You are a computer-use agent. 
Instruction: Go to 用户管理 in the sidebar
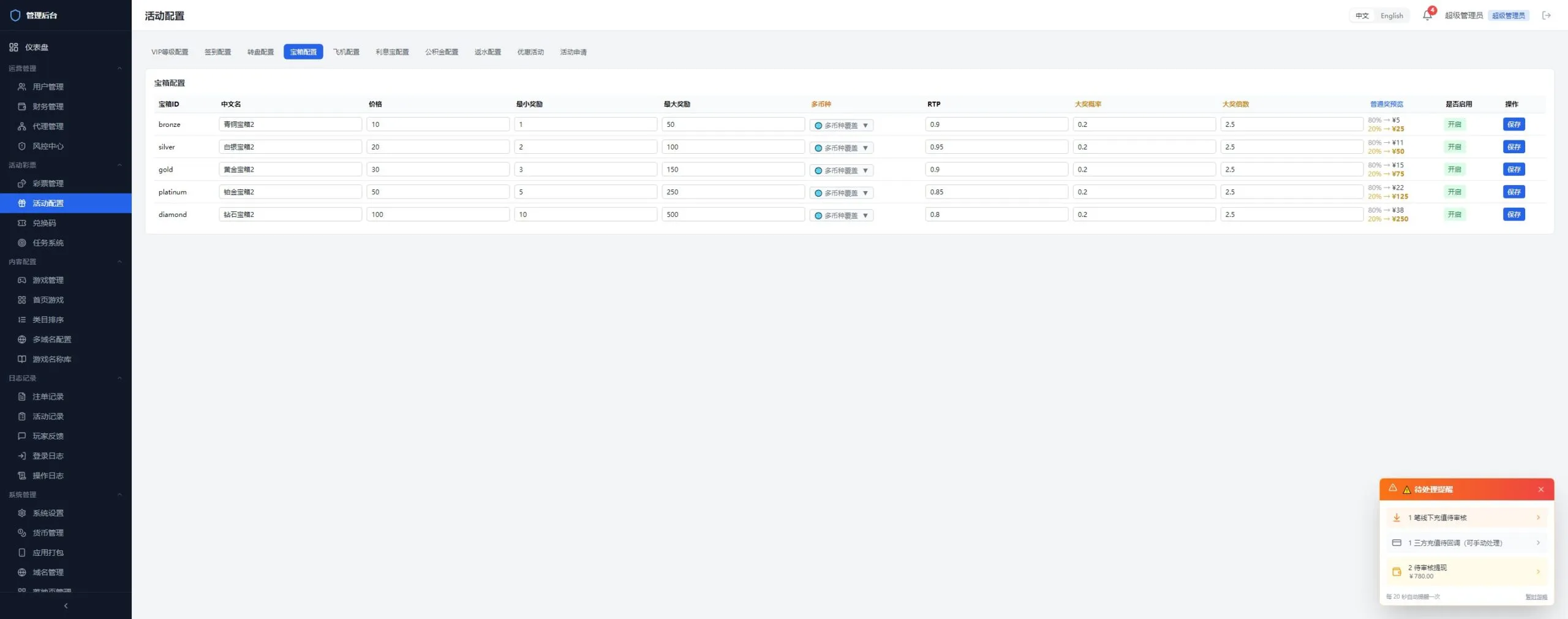pos(66,86)
